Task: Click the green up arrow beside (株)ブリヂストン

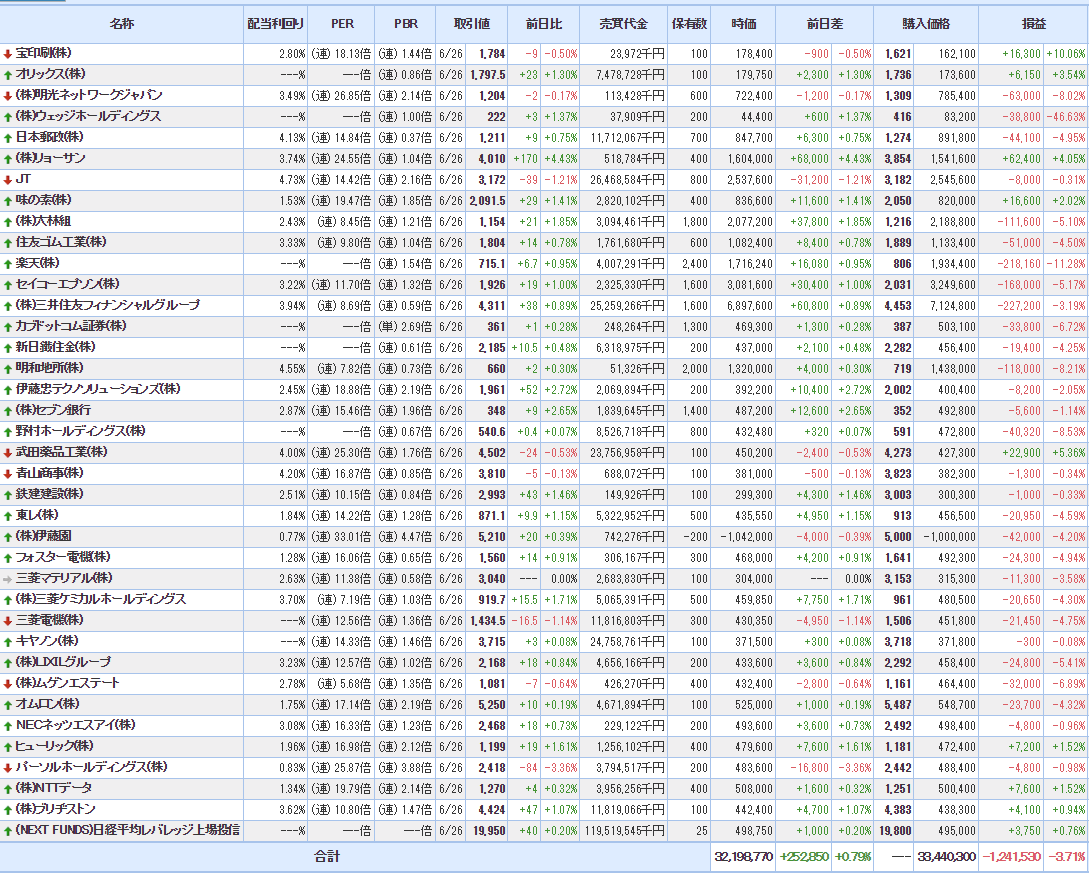Action: pyautogui.click(x=8, y=809)
